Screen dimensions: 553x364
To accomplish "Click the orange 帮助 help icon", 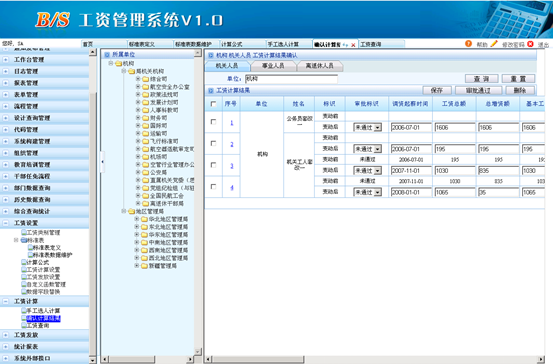I will point(468,44).
